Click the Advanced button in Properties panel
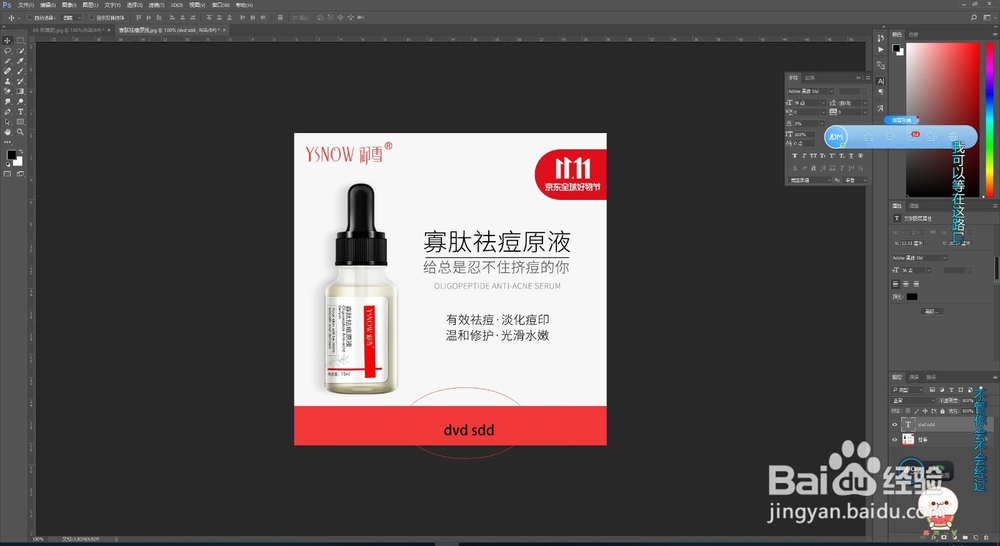The width and height of the screenshot is (1000, 546). tap(932, 311)
